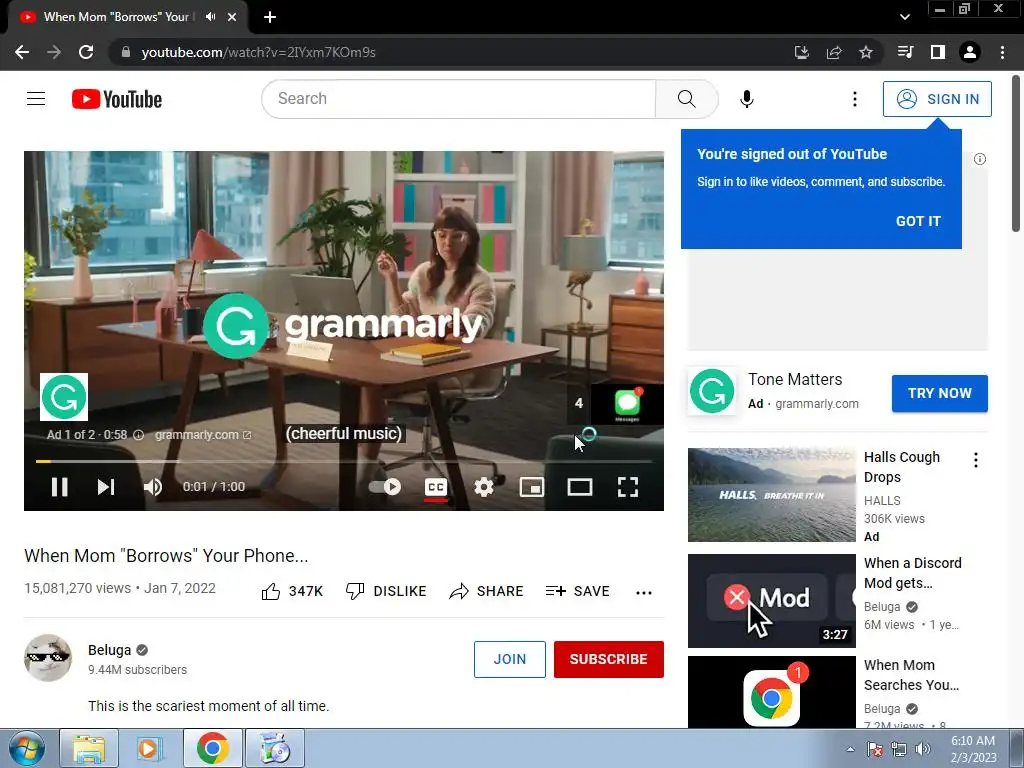This screenshot has width=1024, height=768.
Task: Start voice search with microphone icon
Action: pos(746,99)
